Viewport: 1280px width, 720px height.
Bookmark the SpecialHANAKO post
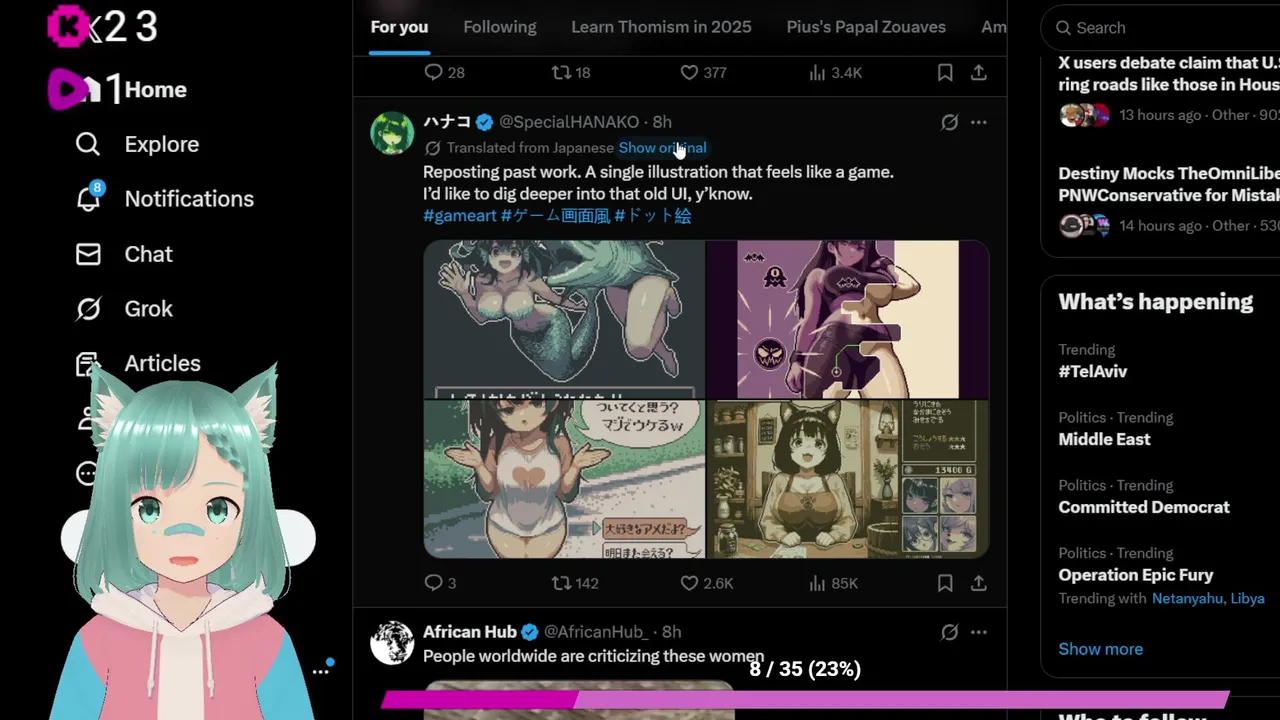point(945,582)
